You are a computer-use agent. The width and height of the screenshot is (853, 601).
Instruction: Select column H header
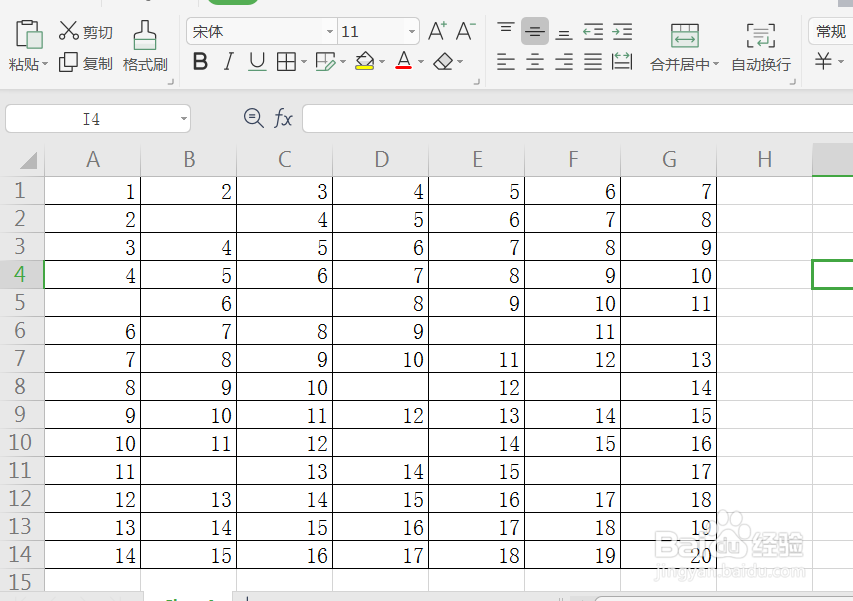pyautogui.click(x=764, y=159)
